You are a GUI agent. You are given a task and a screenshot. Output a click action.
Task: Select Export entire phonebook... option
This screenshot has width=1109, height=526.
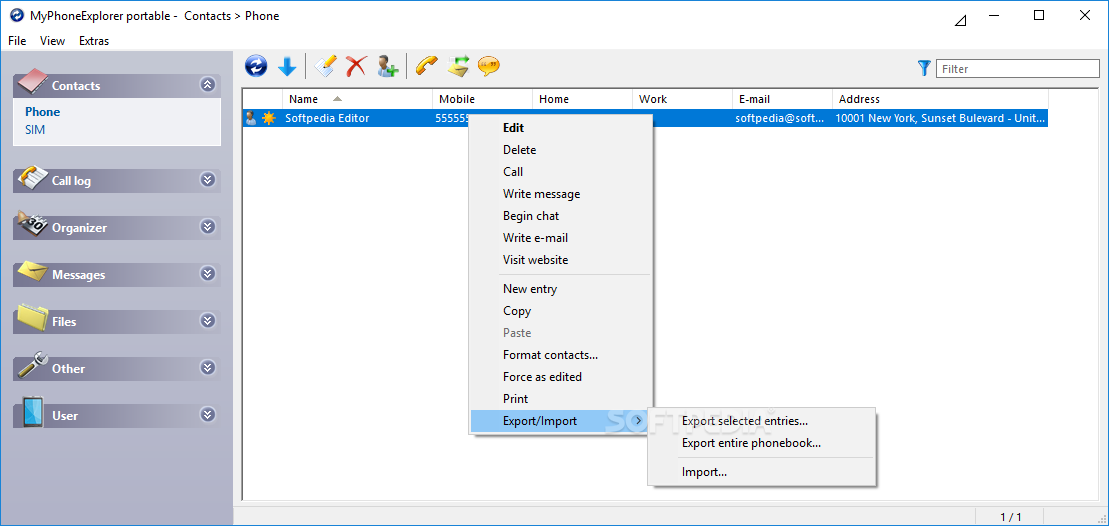pyautogui.click(x=762, y=443)
